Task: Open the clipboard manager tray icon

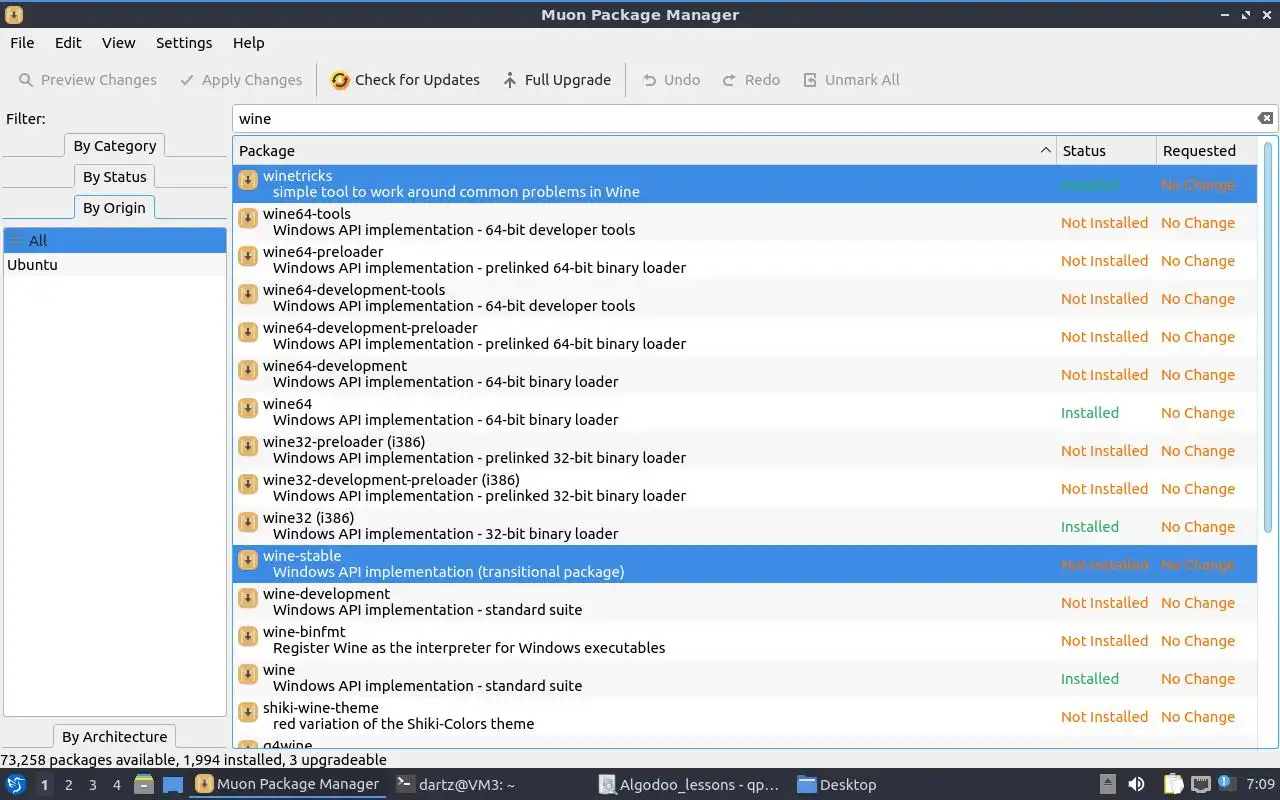Action: (1172, 784)
